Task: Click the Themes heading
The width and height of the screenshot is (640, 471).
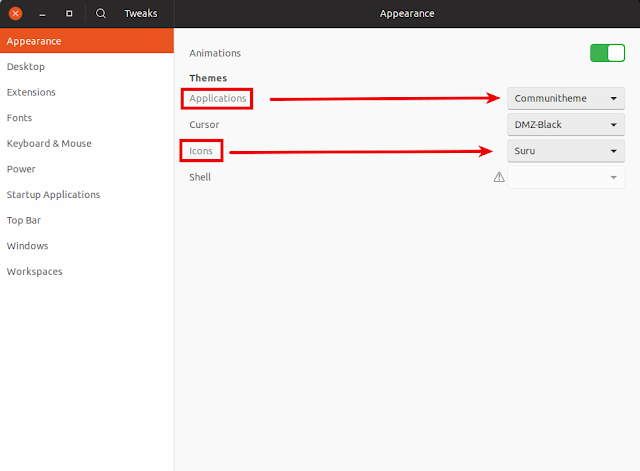Action: 208,78
